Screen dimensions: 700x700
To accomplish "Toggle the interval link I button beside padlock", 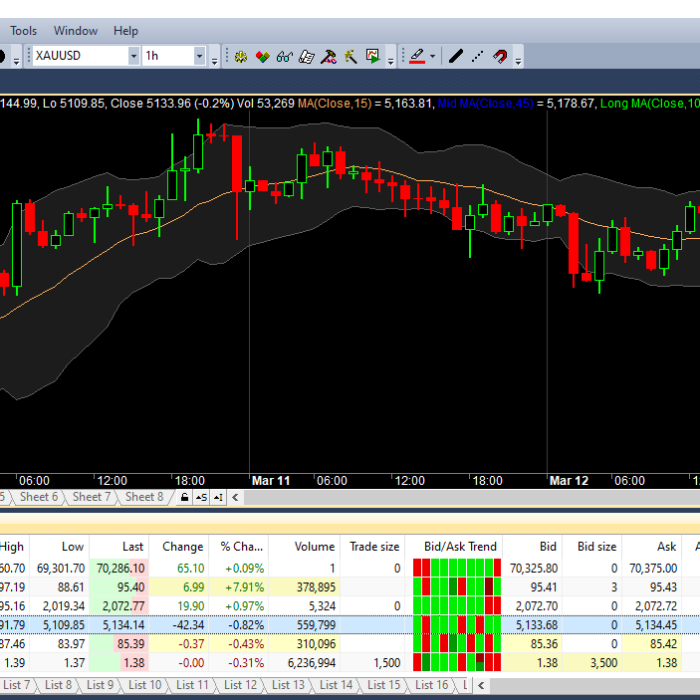I will [218, 497].
